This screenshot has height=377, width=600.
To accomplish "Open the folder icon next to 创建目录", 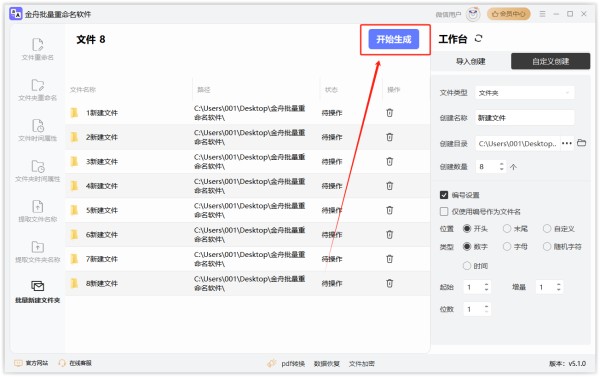I will (x=582, y=143).
